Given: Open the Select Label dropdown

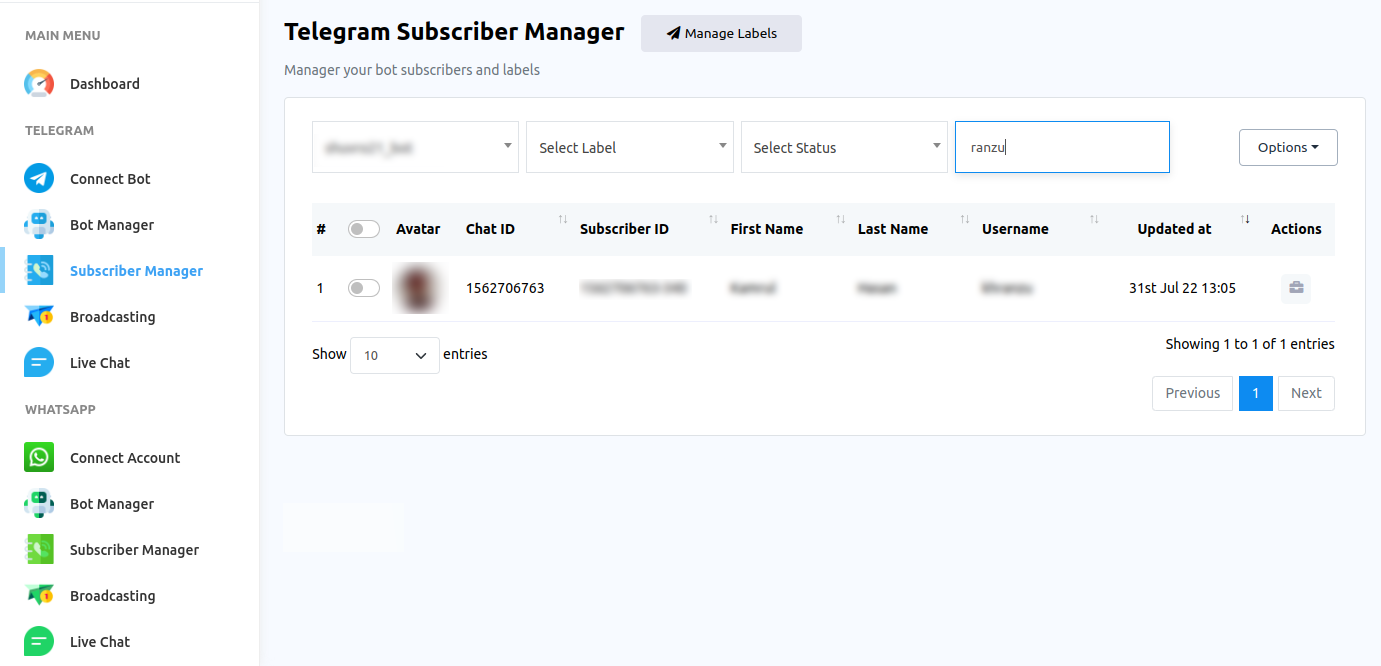Looking at the screenshot, I should 630,147.
